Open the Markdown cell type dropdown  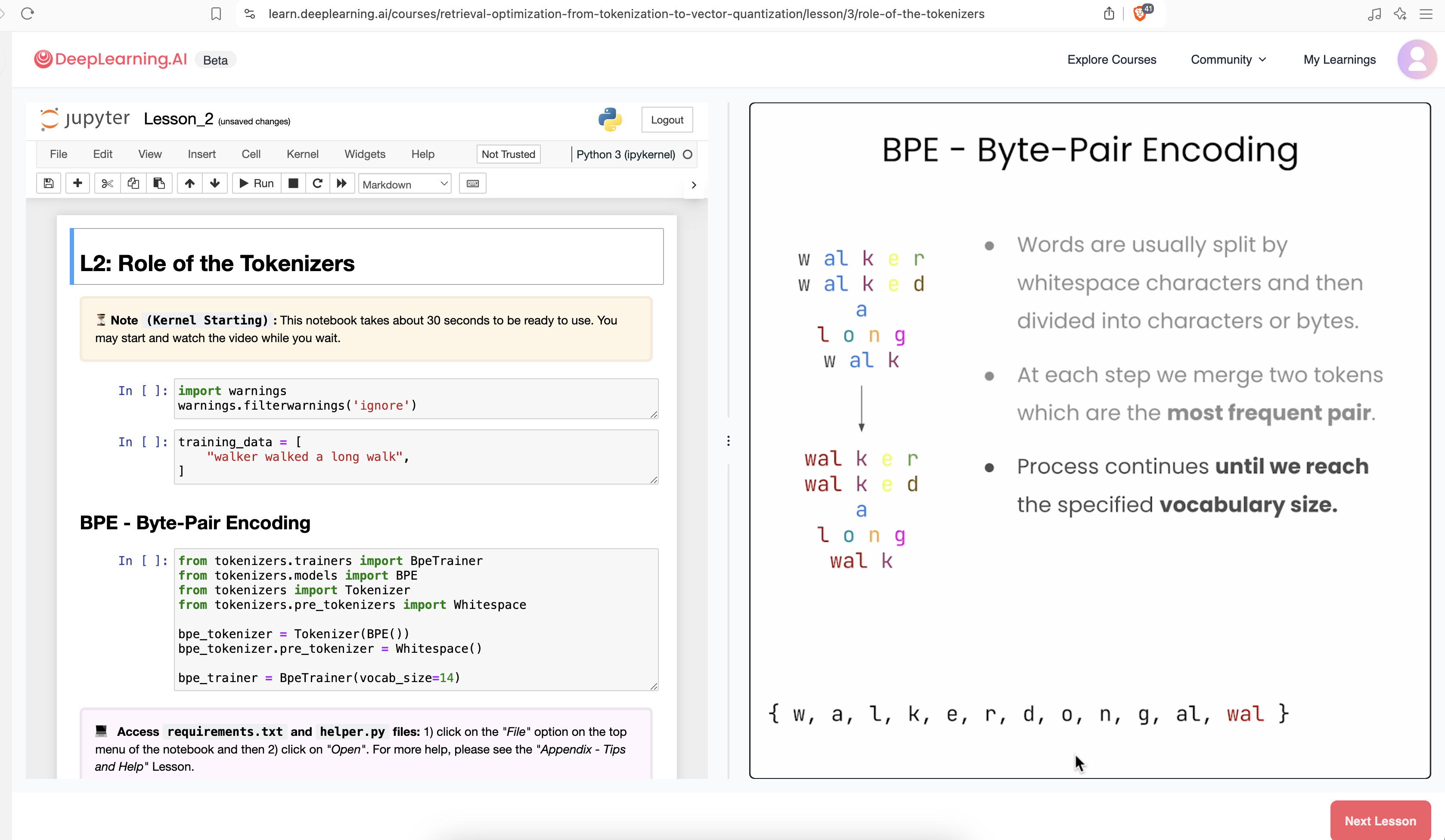[x=405, y=184]
